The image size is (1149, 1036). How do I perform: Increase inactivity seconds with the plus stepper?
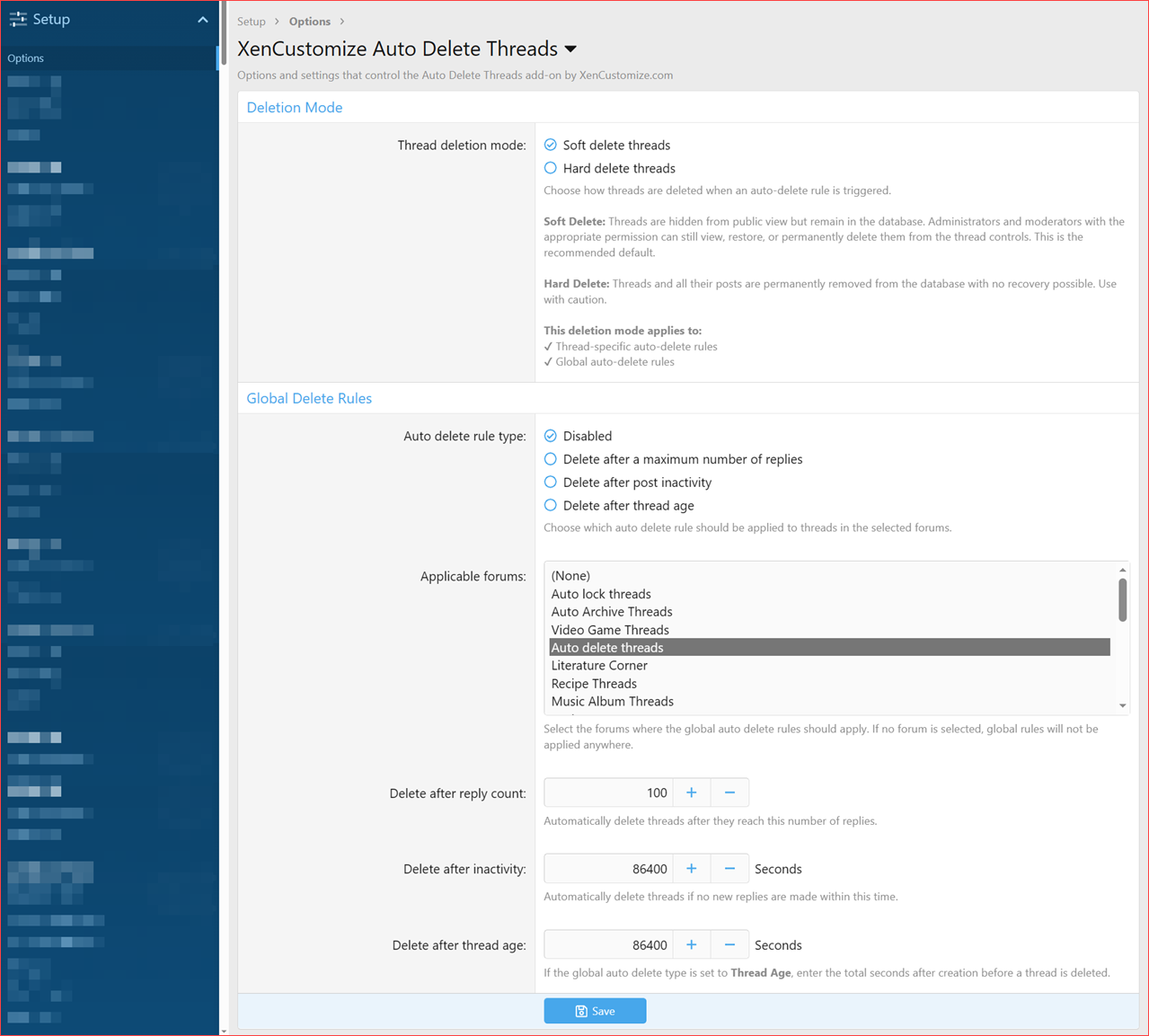coord(691,868)
